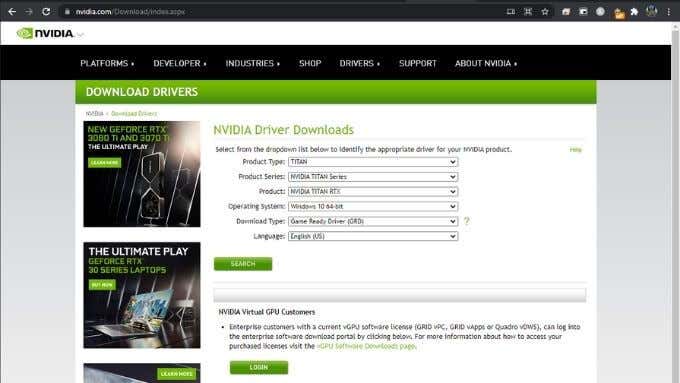Click the GeForce RTX 3080 Ti banner
This screenshot has width=680, height=383.
click(142, 174)
